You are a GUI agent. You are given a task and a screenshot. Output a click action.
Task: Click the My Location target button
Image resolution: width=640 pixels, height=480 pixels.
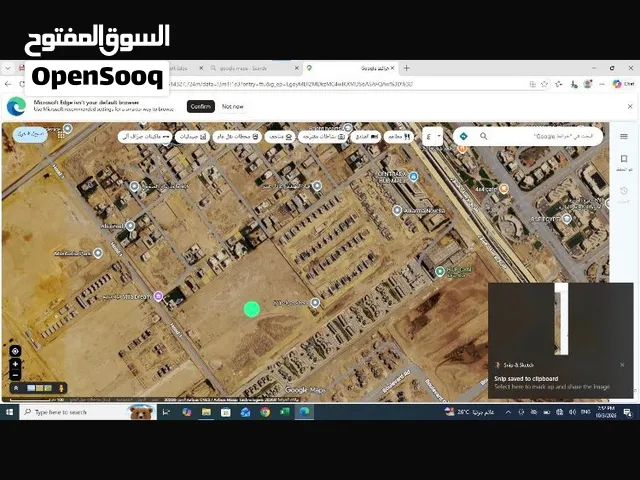16,351
